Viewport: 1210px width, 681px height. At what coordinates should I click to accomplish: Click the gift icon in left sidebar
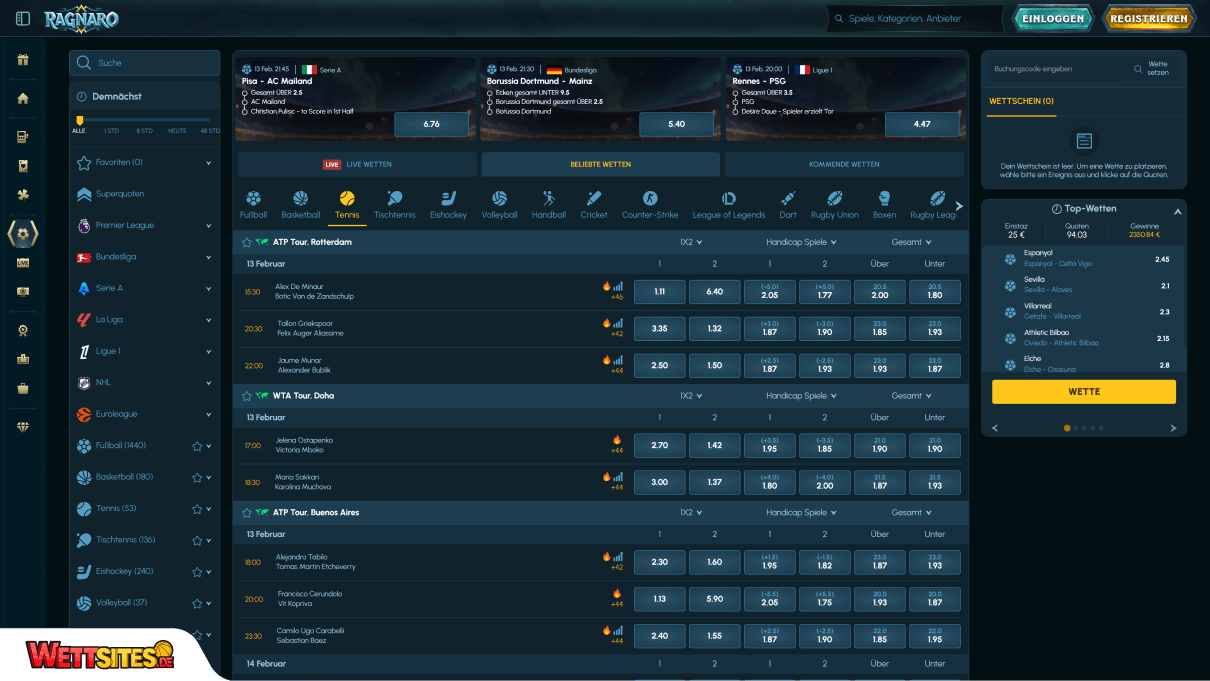pyautogui.click(x=23, y=60)
